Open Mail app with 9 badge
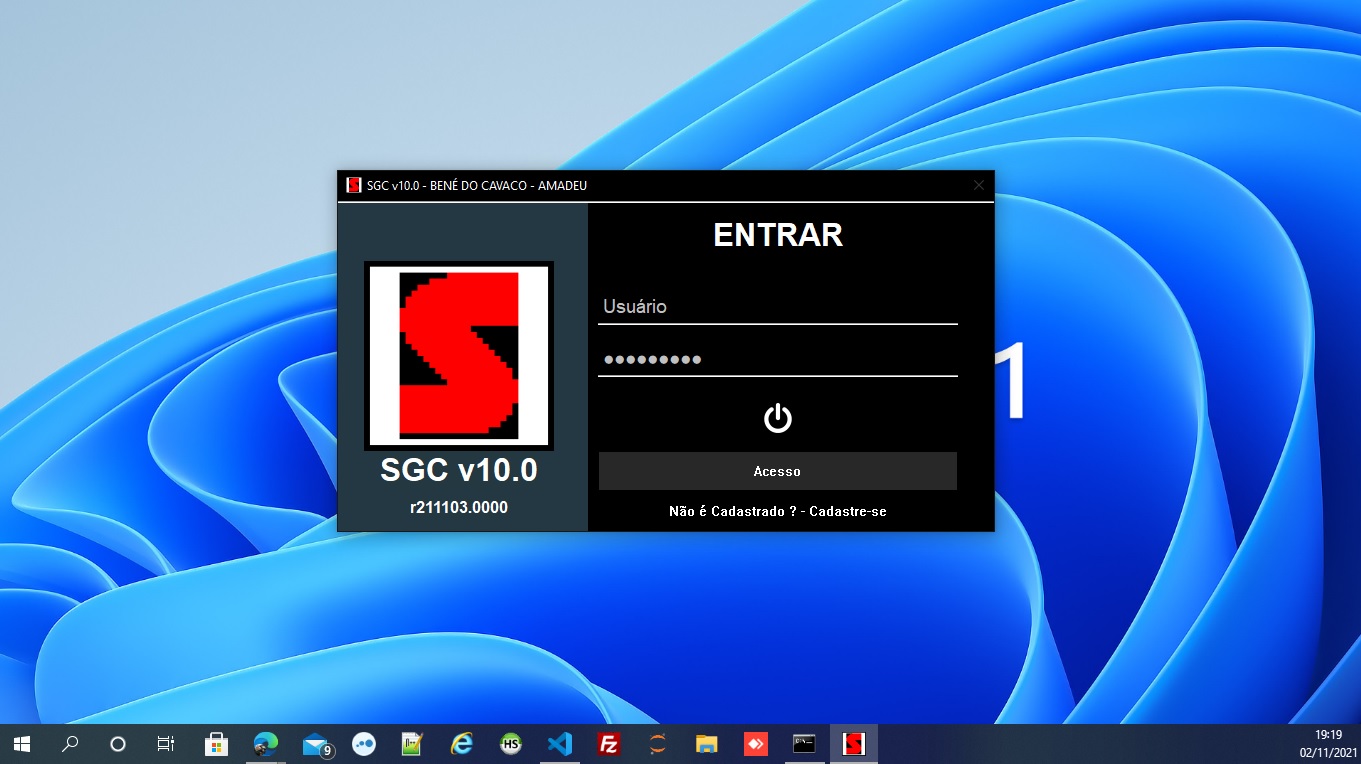Image resolution: width=1361 pixels, height=764 pixels. [315, 744]
